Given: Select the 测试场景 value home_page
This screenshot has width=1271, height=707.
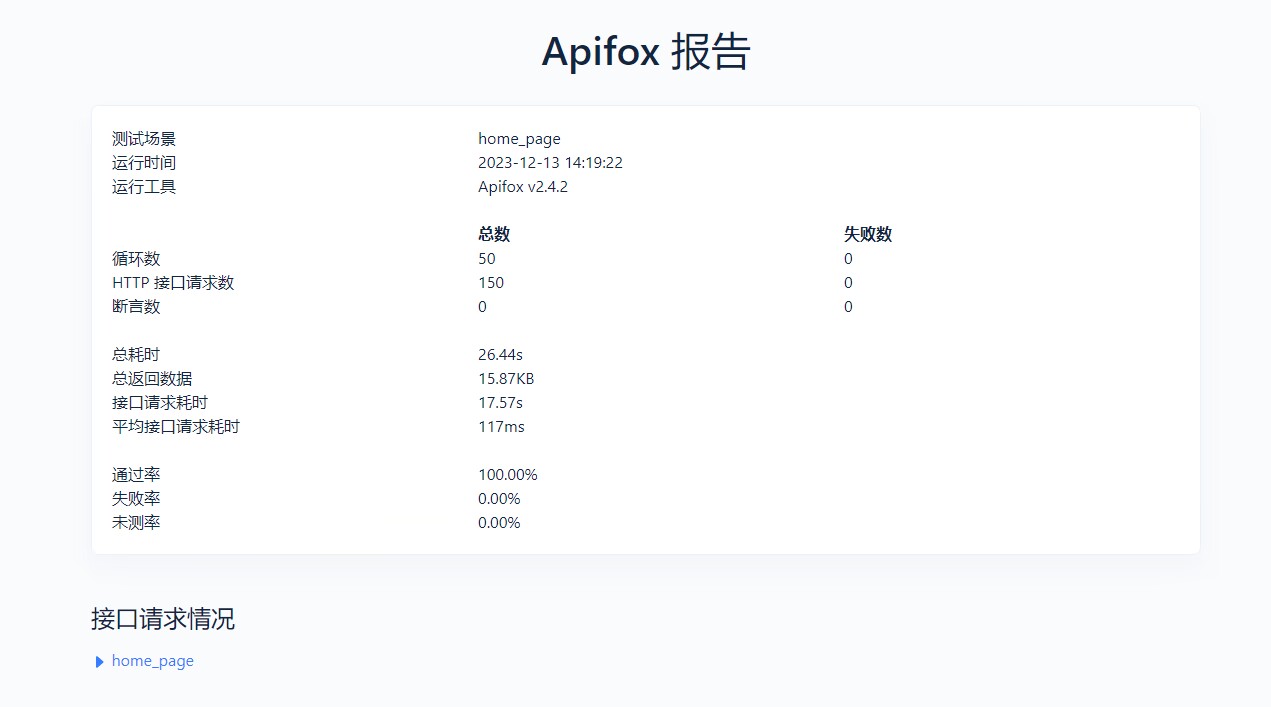Looking at the screenshot, I should (x=519, y=139).
